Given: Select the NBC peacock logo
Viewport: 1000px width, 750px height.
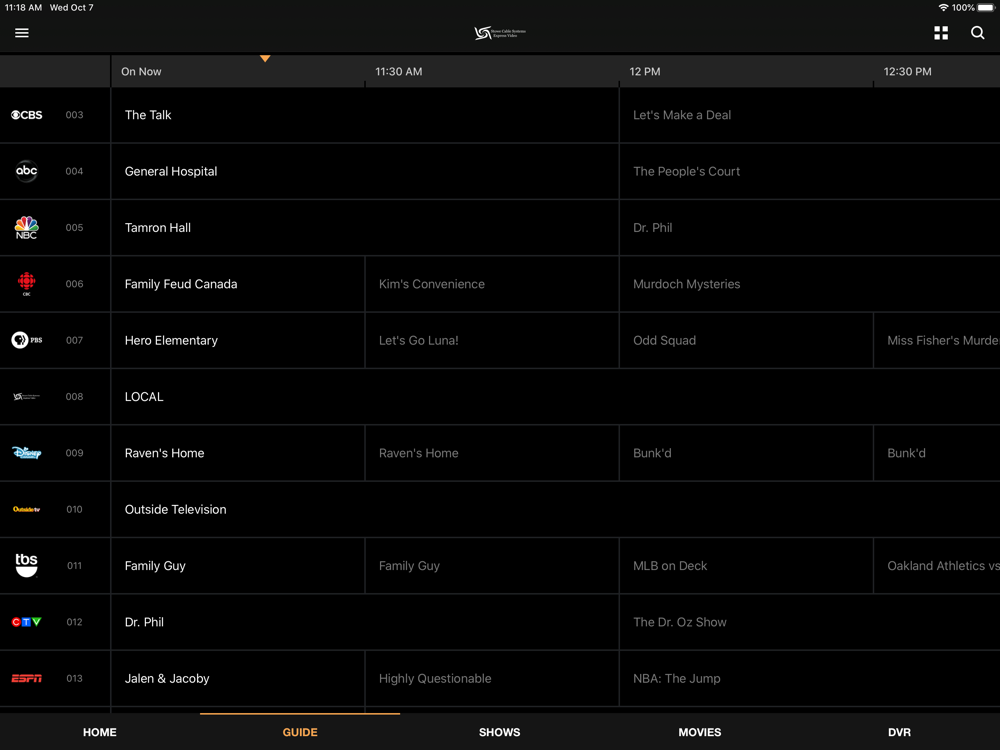Looking at the screenshot, I should 26,228.
